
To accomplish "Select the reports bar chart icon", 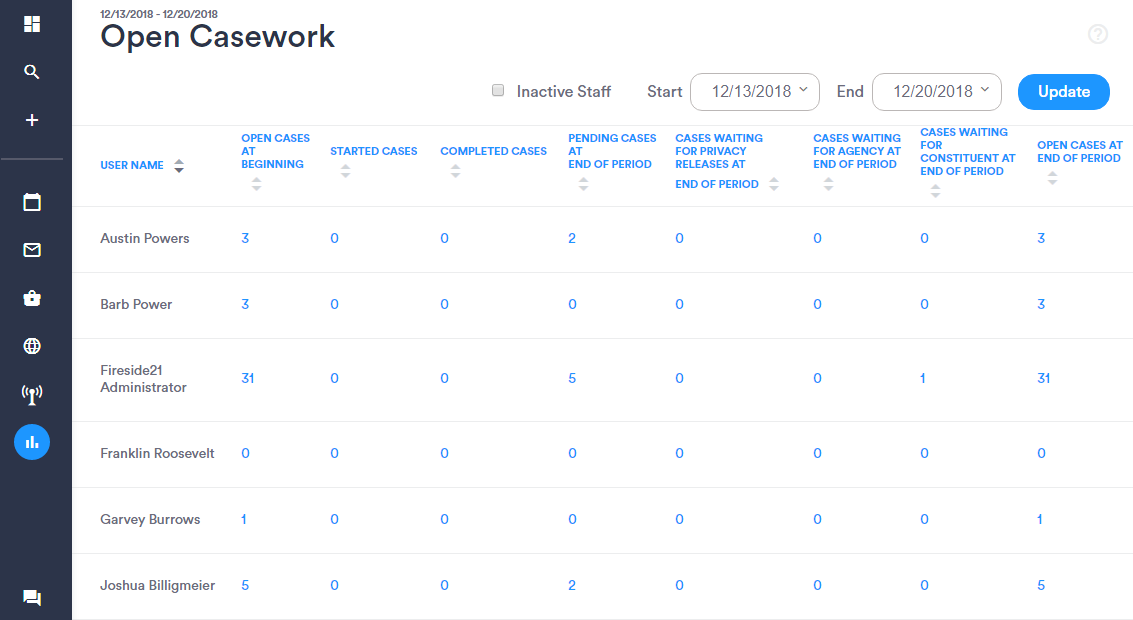I will (32, 441).
